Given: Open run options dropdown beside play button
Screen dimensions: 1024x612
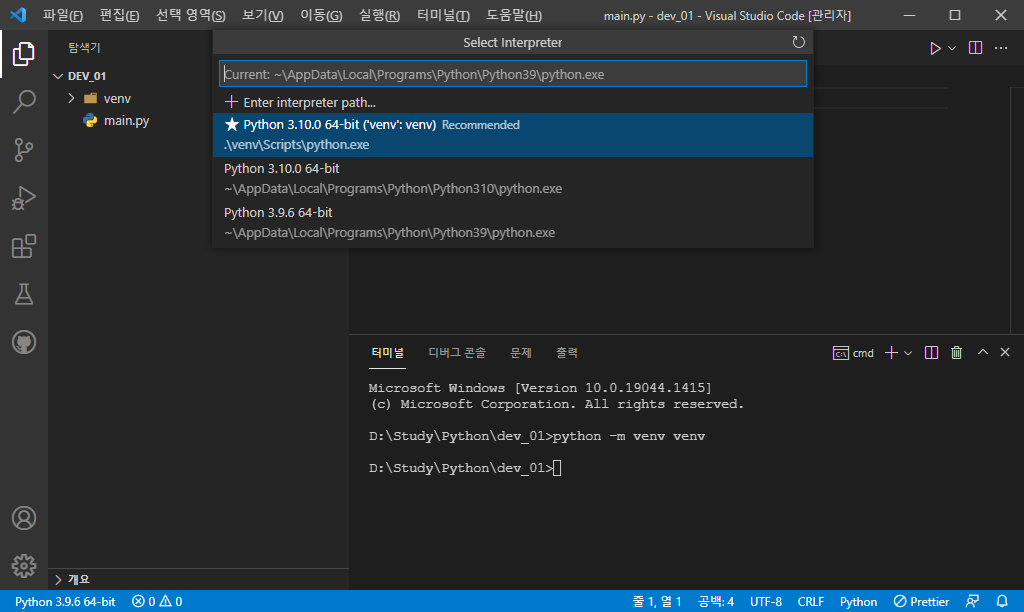Looking at the screenshot, I should (x=952, y=48).
